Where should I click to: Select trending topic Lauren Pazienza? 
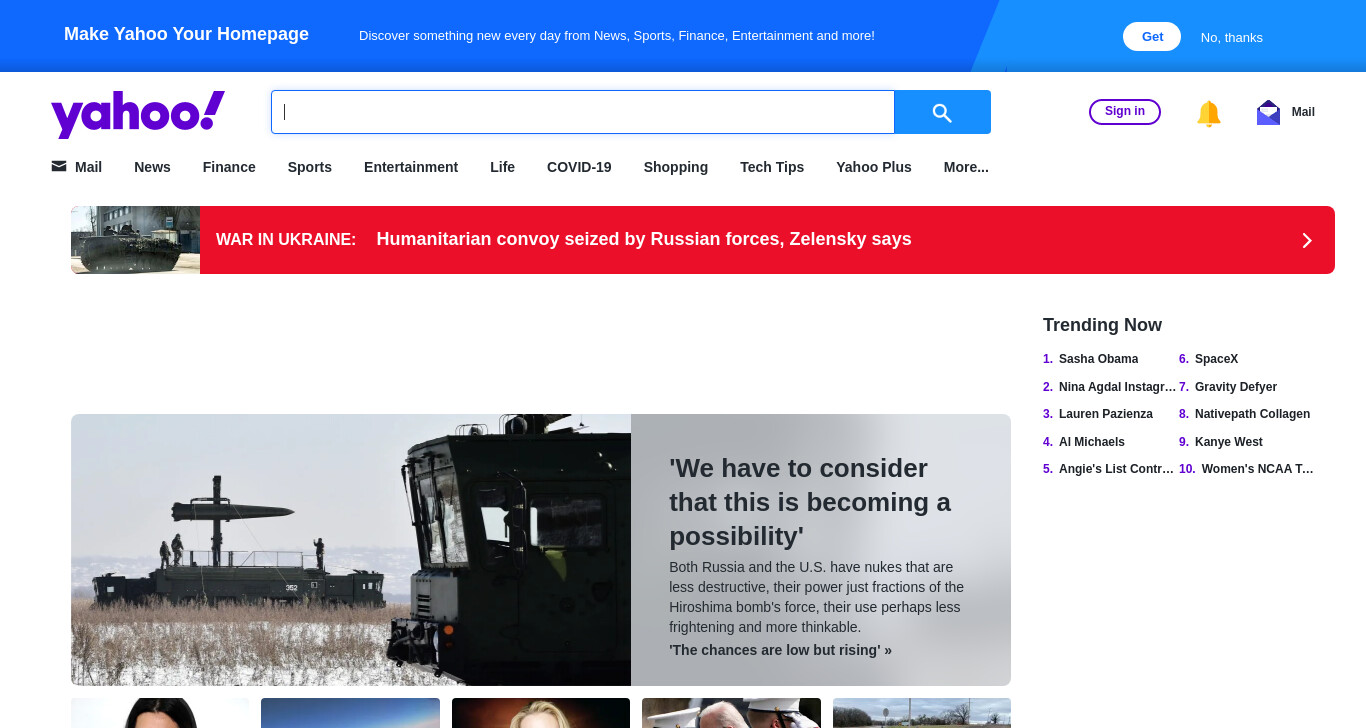tap(1106, 414)
